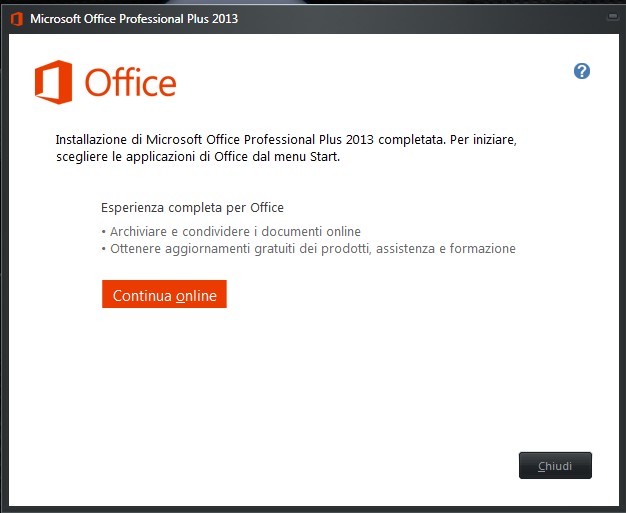
Task: Click the orange "Office" wordmark text
Action: click(131, 83)
